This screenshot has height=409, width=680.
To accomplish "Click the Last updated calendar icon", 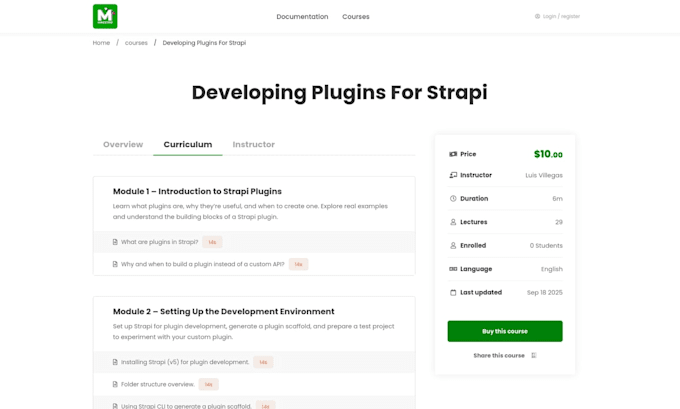I will (453, 292).
